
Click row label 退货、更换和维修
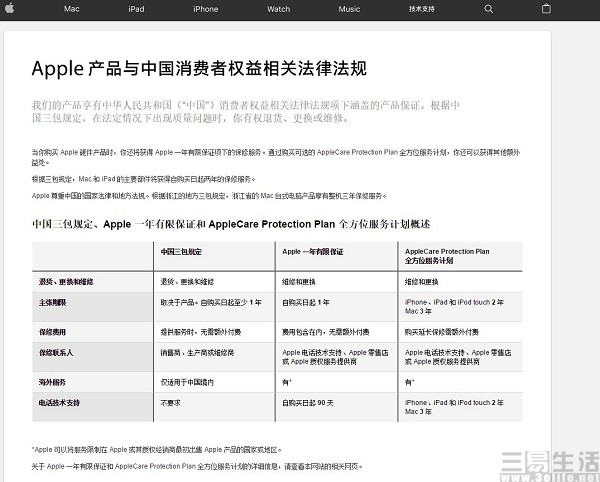66,282
